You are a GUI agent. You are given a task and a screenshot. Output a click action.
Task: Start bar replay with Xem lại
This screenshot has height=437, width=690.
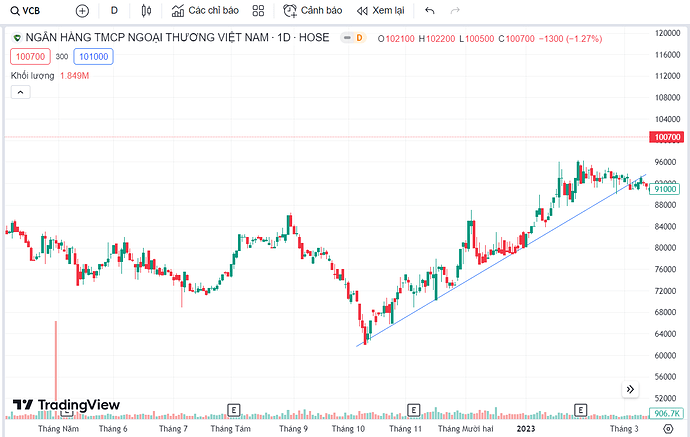[381, 11]
